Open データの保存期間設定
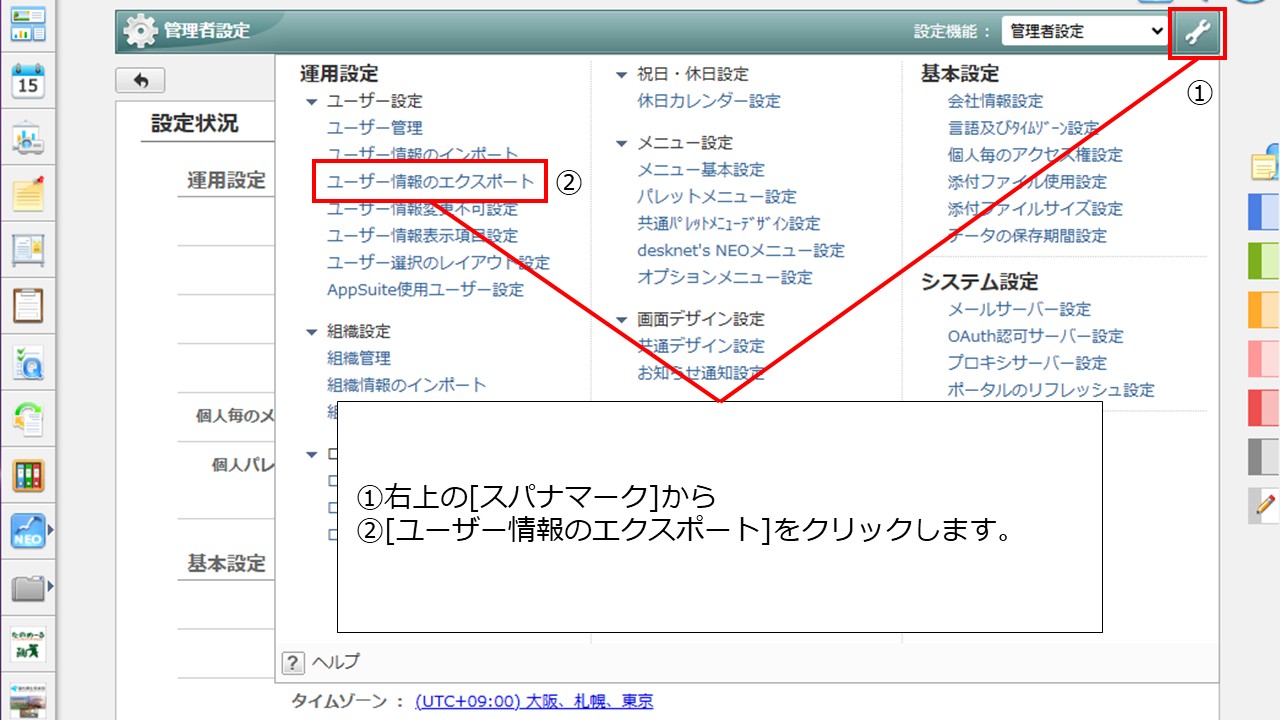The image size is (1280, 720). tap(1027, 236)
